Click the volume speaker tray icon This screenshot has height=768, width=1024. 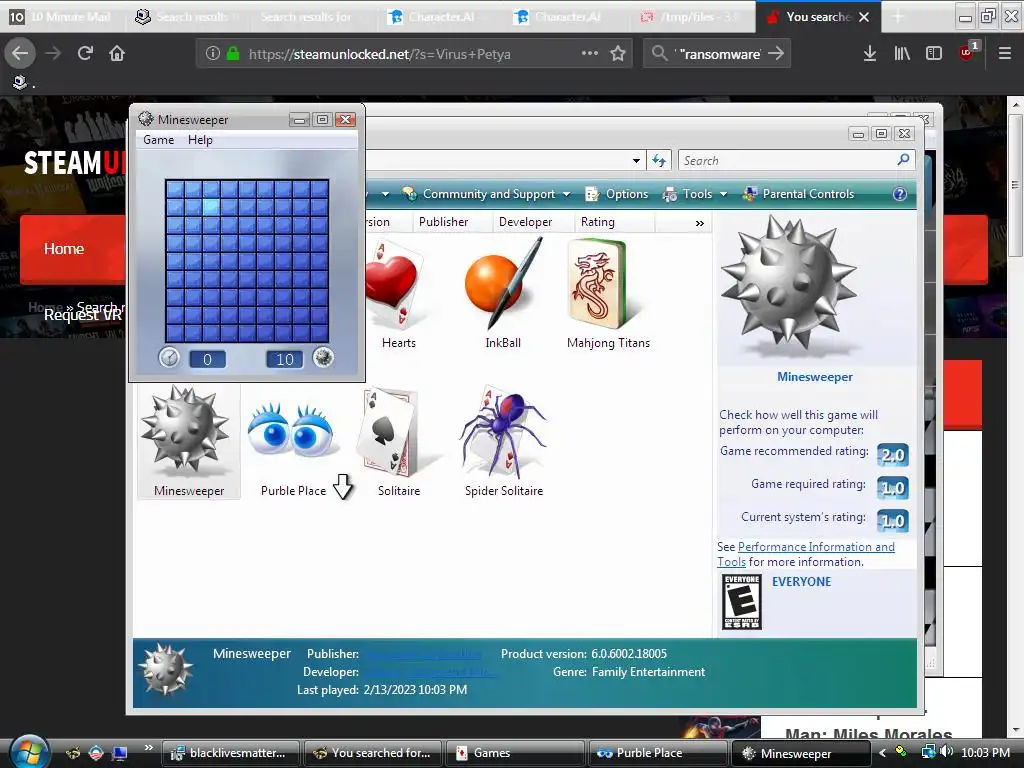(x=947, y=752)
